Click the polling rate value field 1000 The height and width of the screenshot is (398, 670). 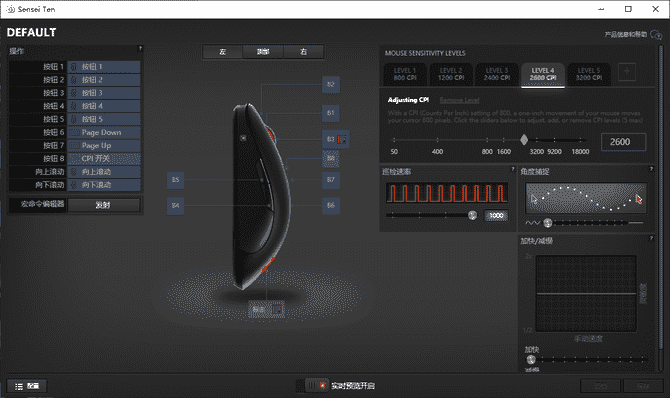pos(496,215)
